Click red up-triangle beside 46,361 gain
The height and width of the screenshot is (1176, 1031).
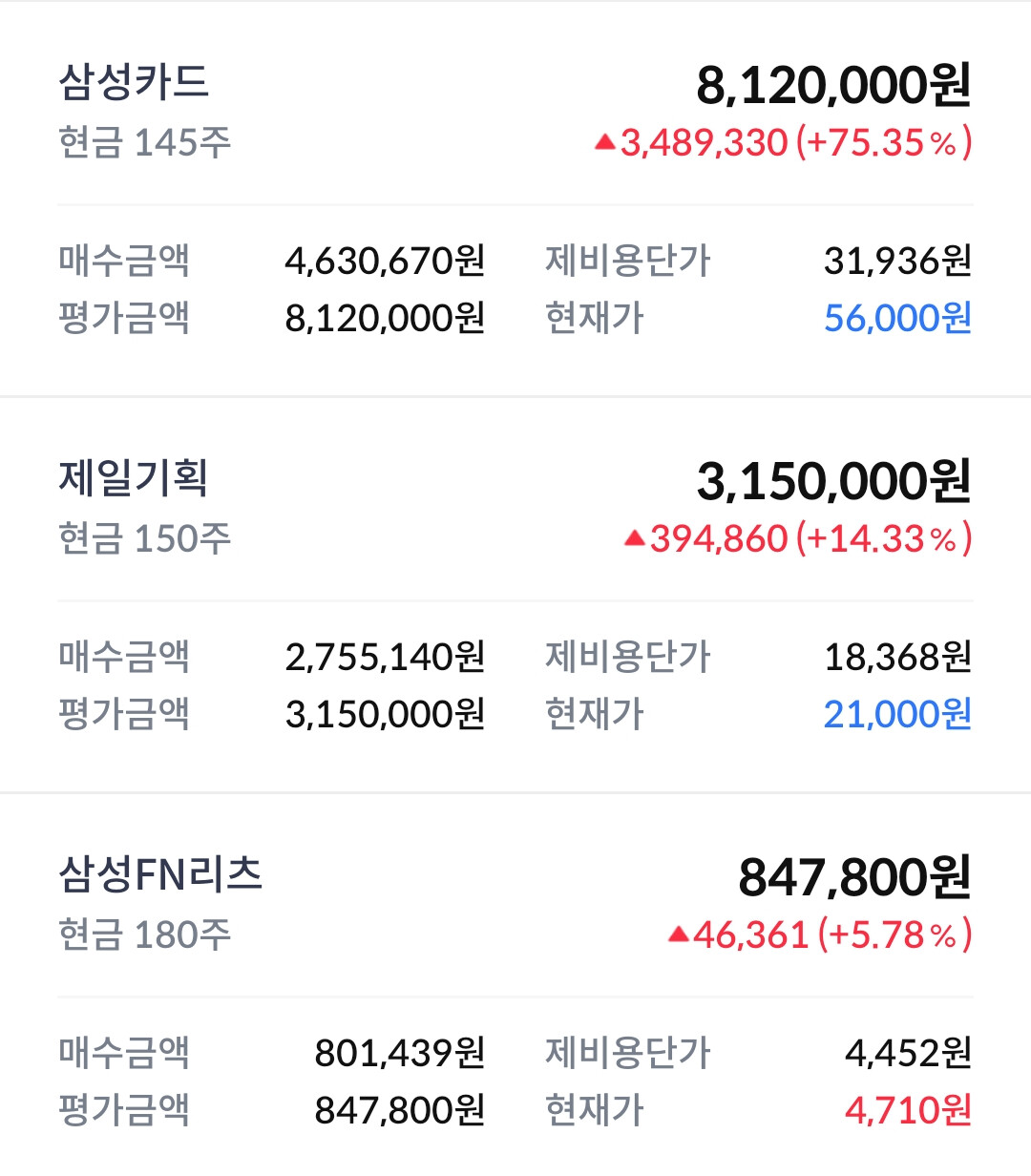[x=679, y=934]
